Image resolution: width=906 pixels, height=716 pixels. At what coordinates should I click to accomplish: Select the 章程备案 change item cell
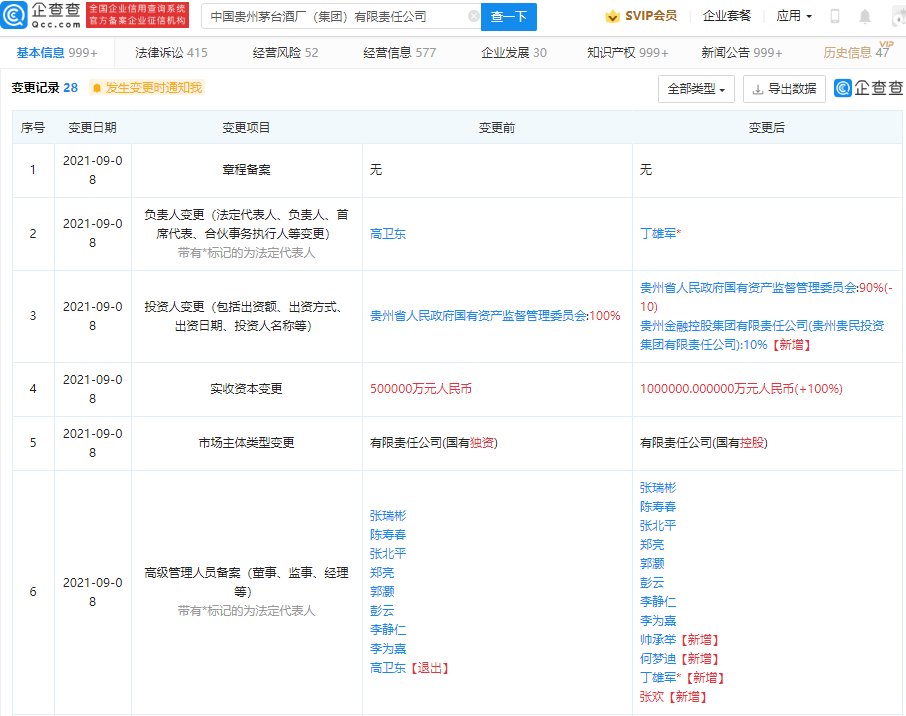pos(247,170)
